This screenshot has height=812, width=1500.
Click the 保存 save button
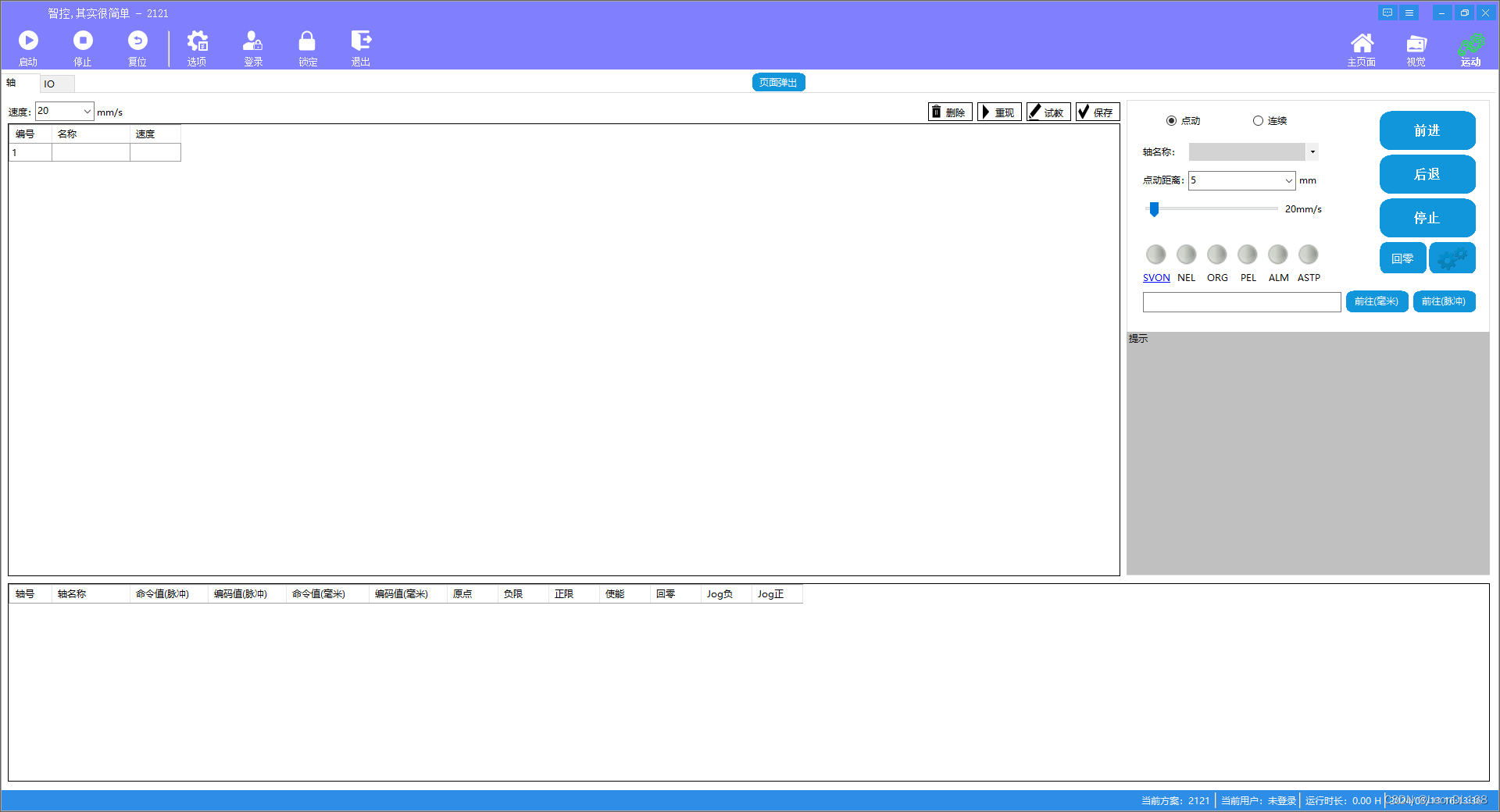1098,112
